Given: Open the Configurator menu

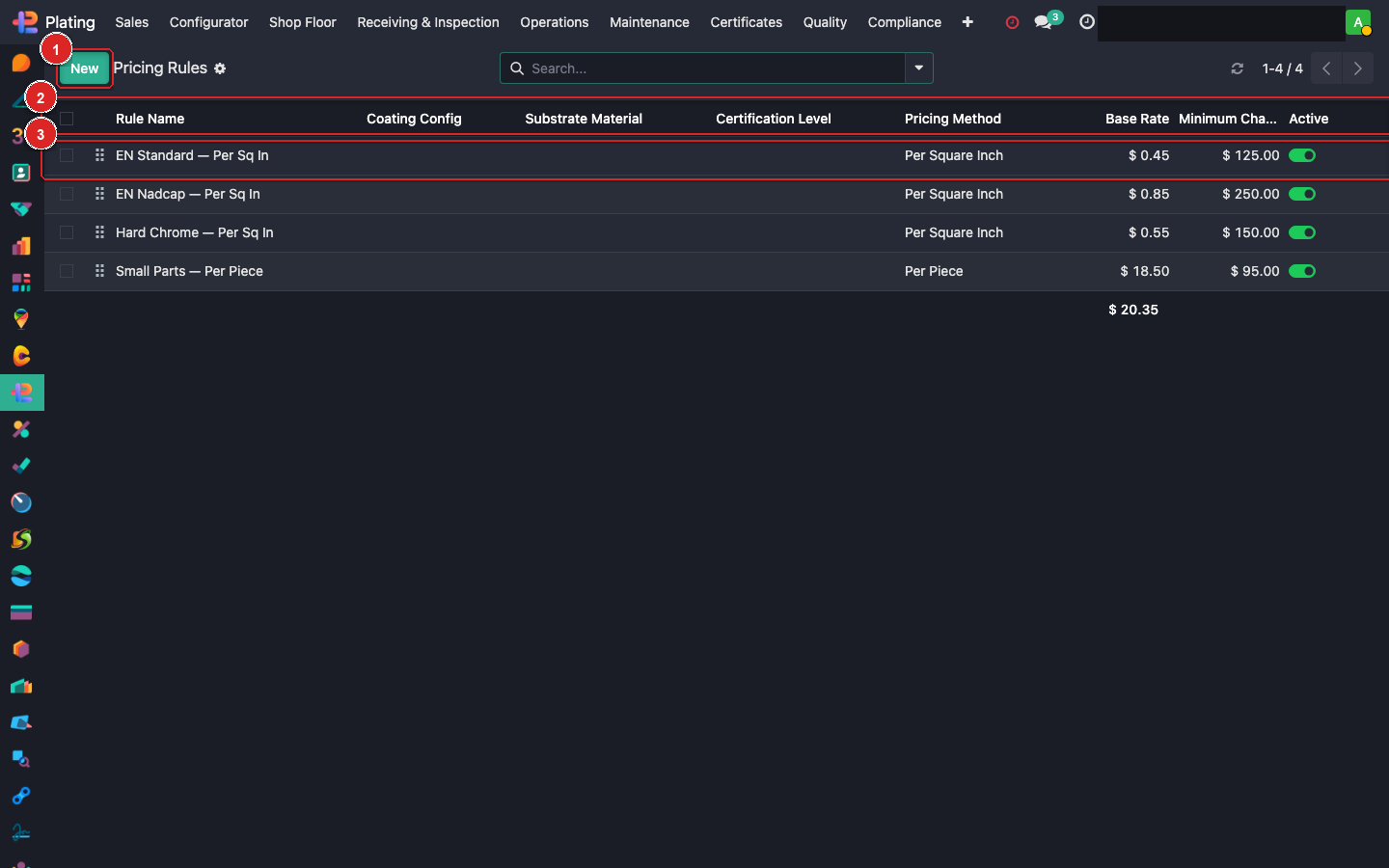Looking at the screenshot, I should (208, 22).
